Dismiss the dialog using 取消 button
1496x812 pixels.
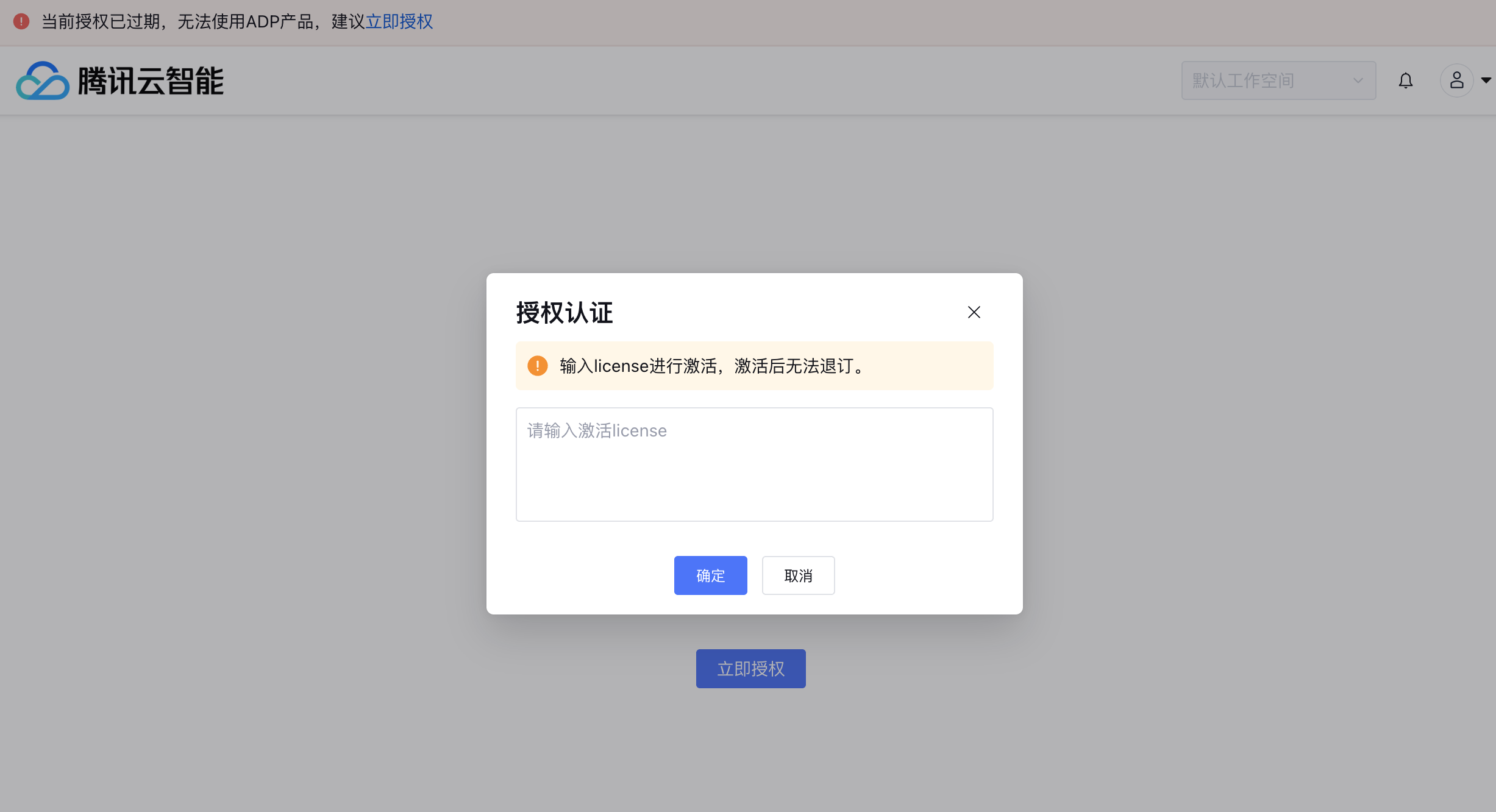798,575
